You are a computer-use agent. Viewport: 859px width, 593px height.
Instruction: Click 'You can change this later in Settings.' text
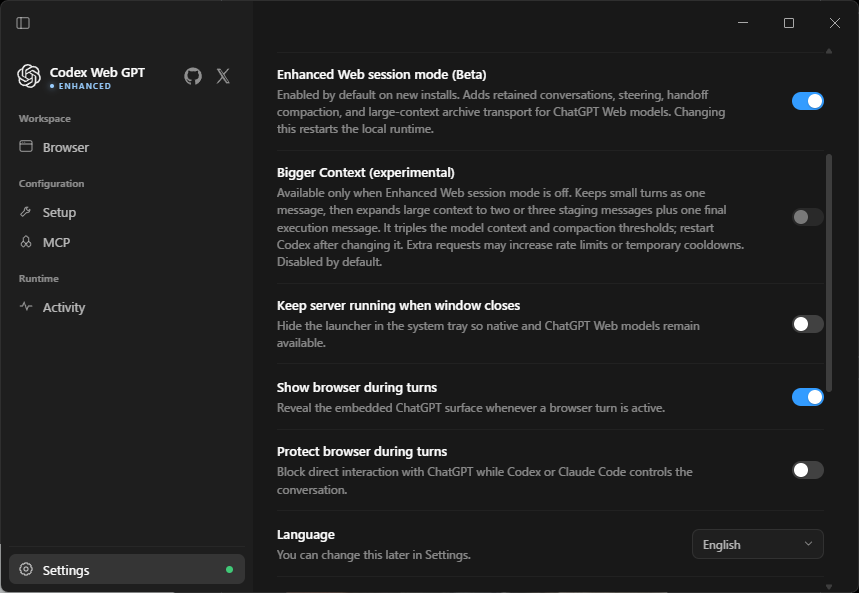(x=374, y=555)
